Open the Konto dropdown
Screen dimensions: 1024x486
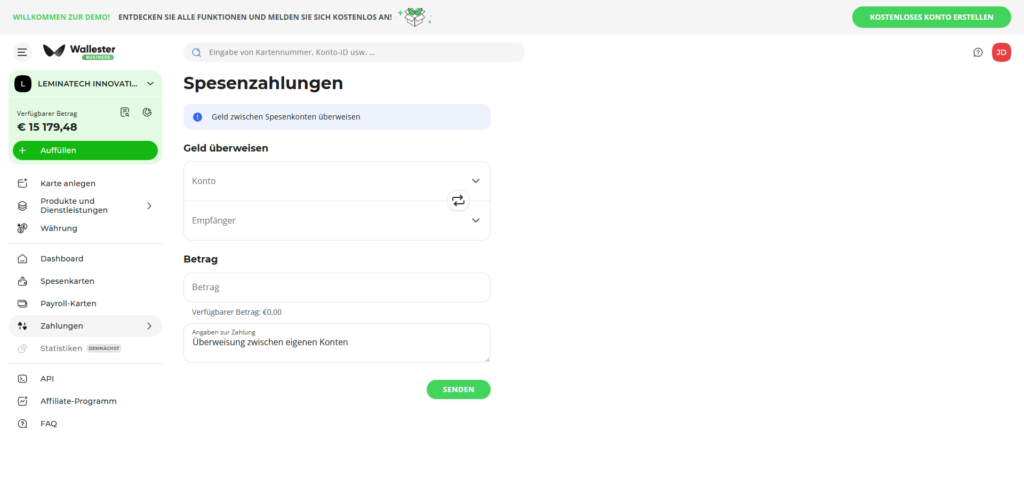[x=336, y=181]
